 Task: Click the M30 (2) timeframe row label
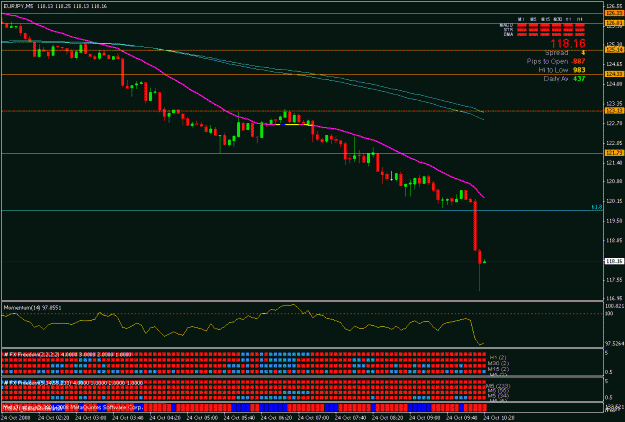[x=498, y=363]
